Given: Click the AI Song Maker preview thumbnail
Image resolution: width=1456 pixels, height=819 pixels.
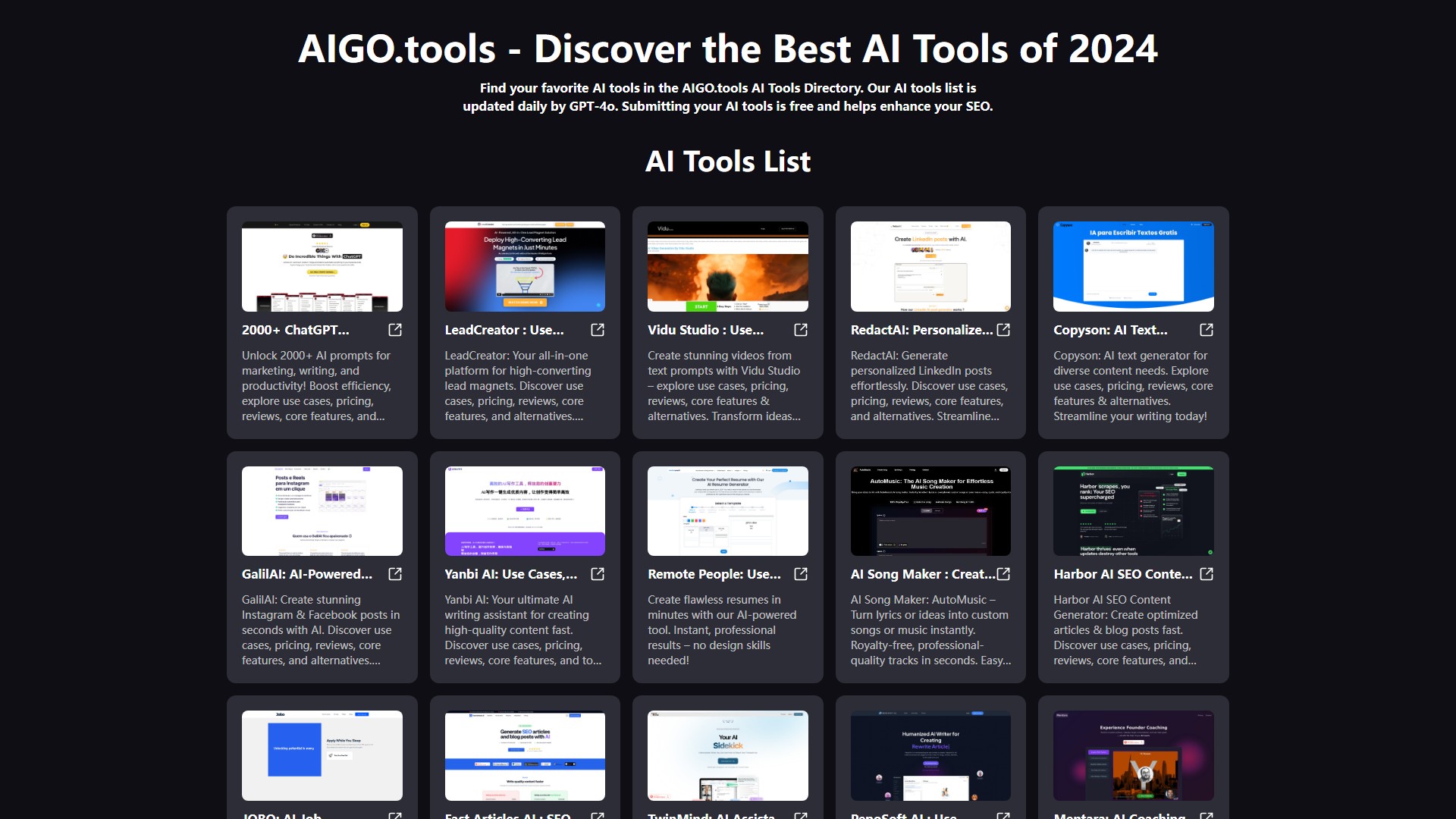Looking at the screenshot, I should tap(930, 511).
